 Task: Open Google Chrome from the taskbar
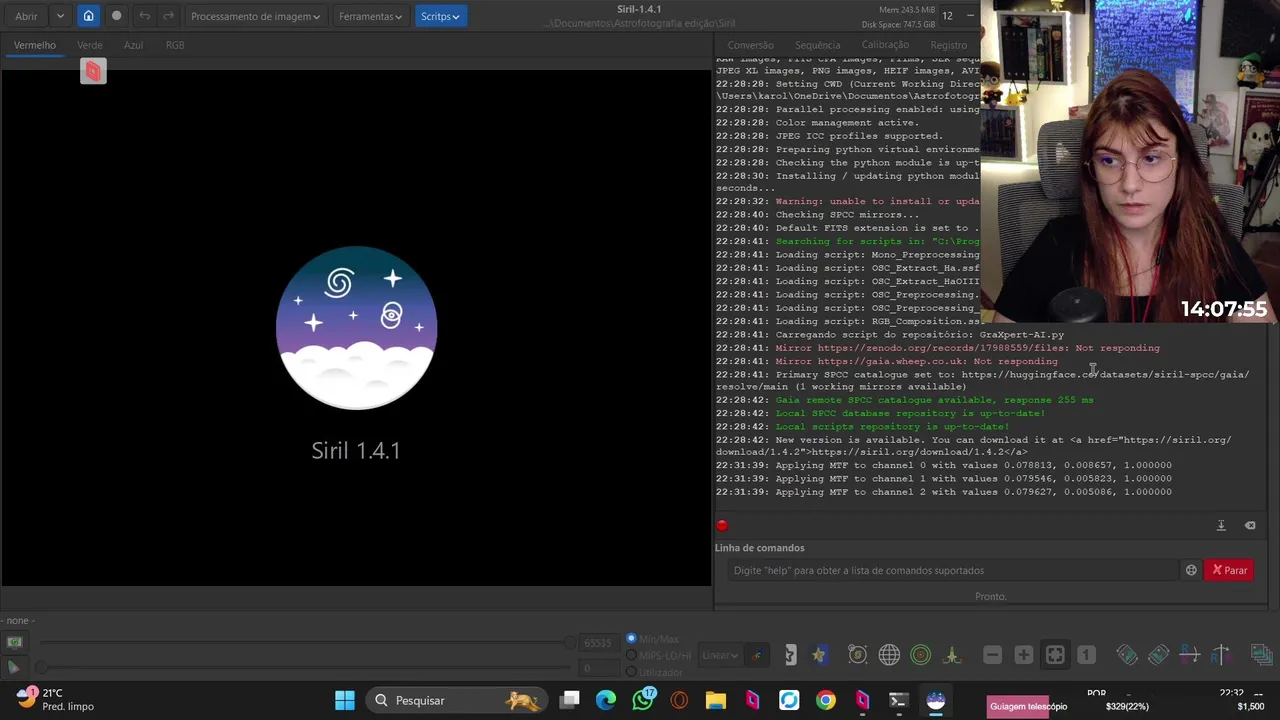tap(826, 700)
